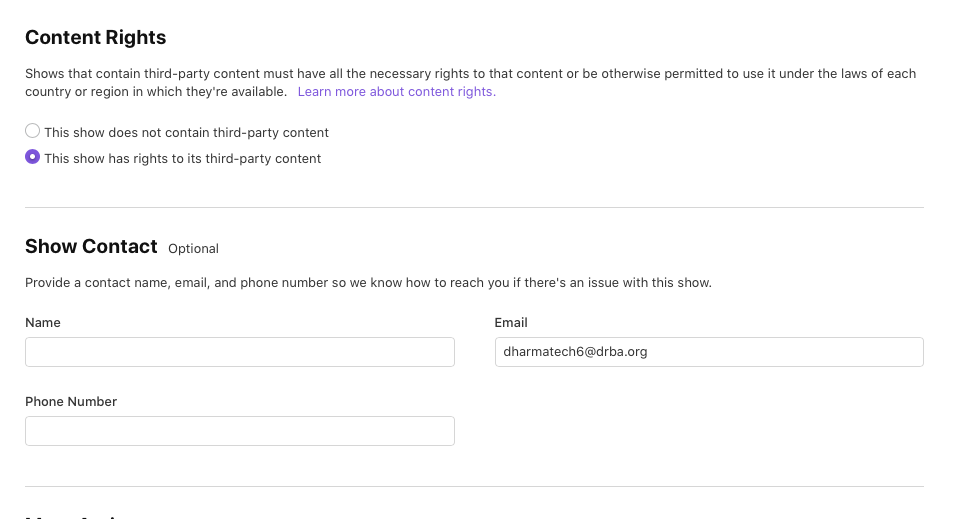
Task: Focus the Phone Number input field
Action: [x=240, y=431]
